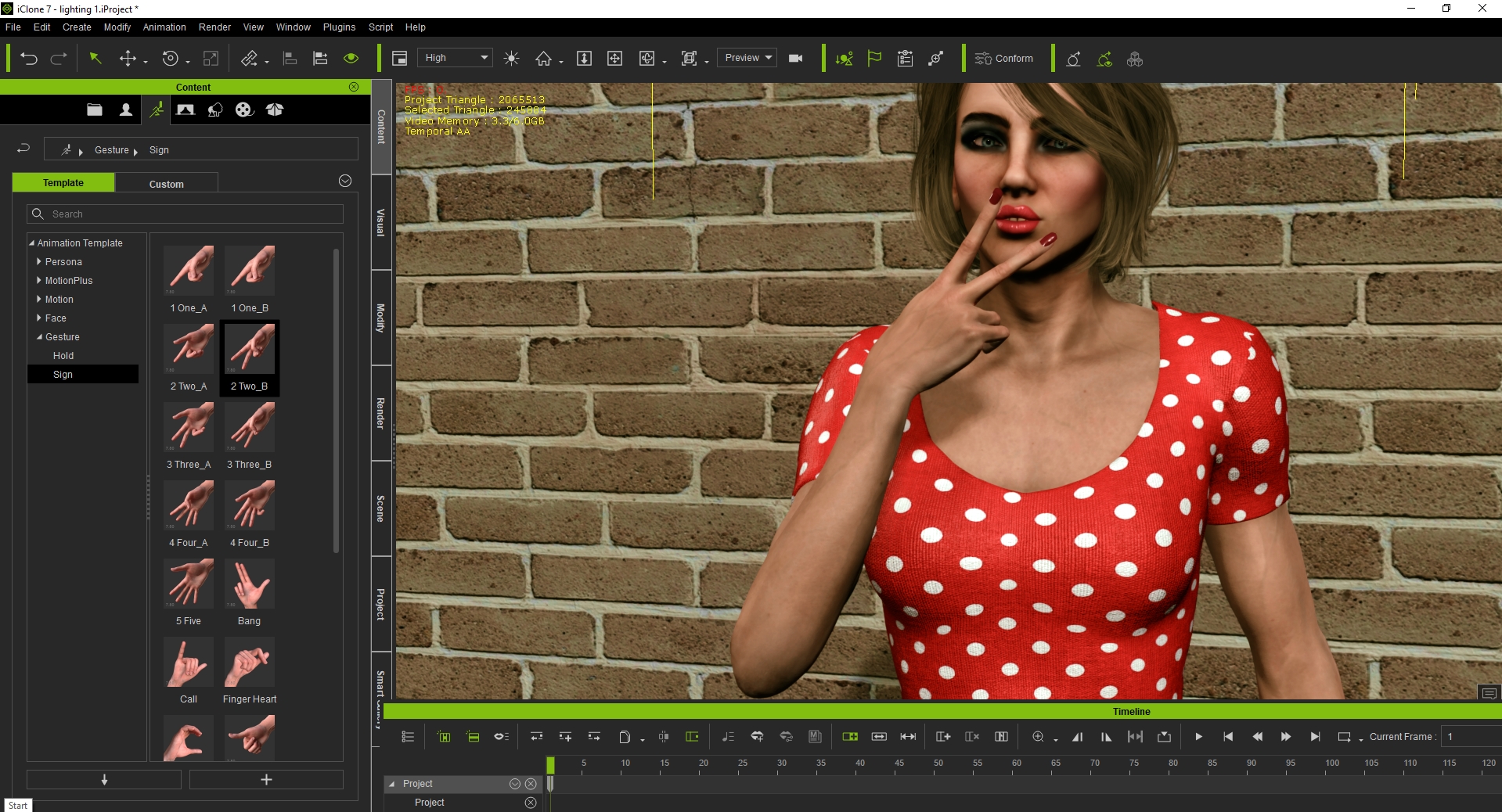Screen dimensions: 1502x812
Task: Open the Visual side tab
Action: (381, 222)
